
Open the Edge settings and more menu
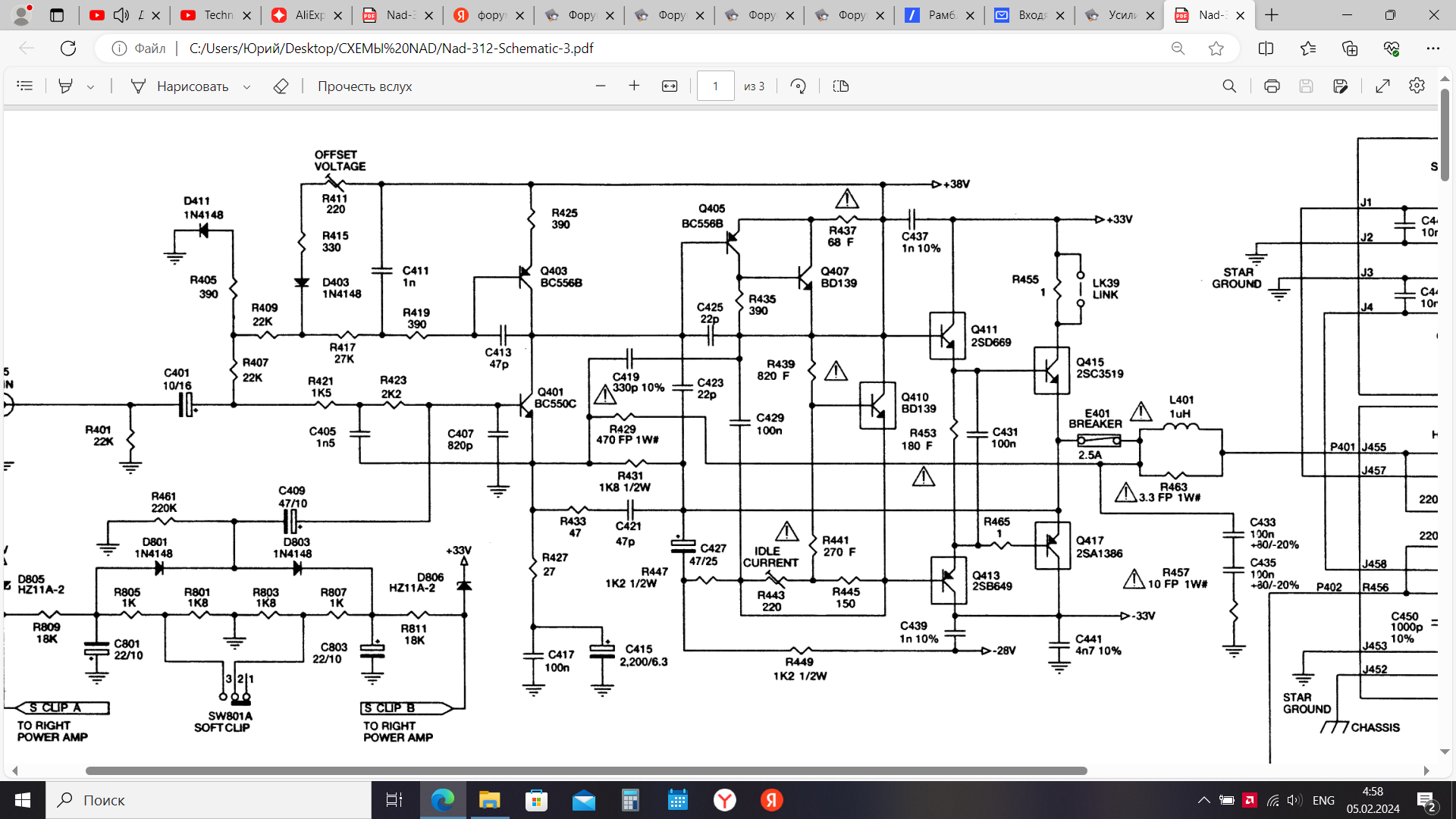pos(1432,49)
